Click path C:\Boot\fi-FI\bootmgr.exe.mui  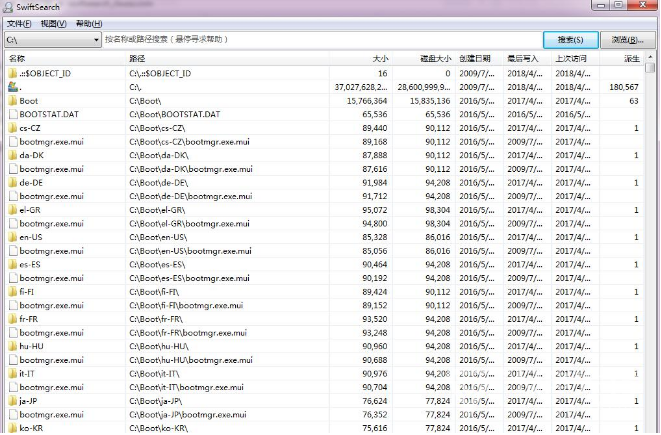pos(186,305)
